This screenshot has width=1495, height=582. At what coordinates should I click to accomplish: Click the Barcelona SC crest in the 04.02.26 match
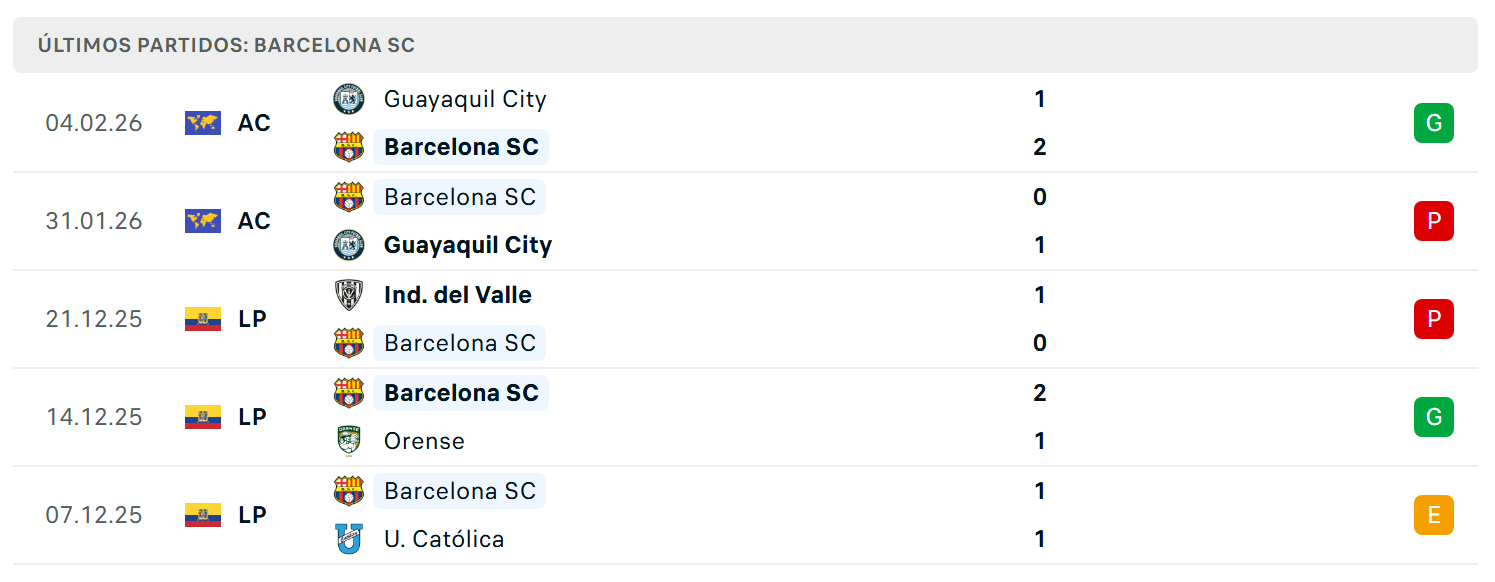[x=348, y=147]
